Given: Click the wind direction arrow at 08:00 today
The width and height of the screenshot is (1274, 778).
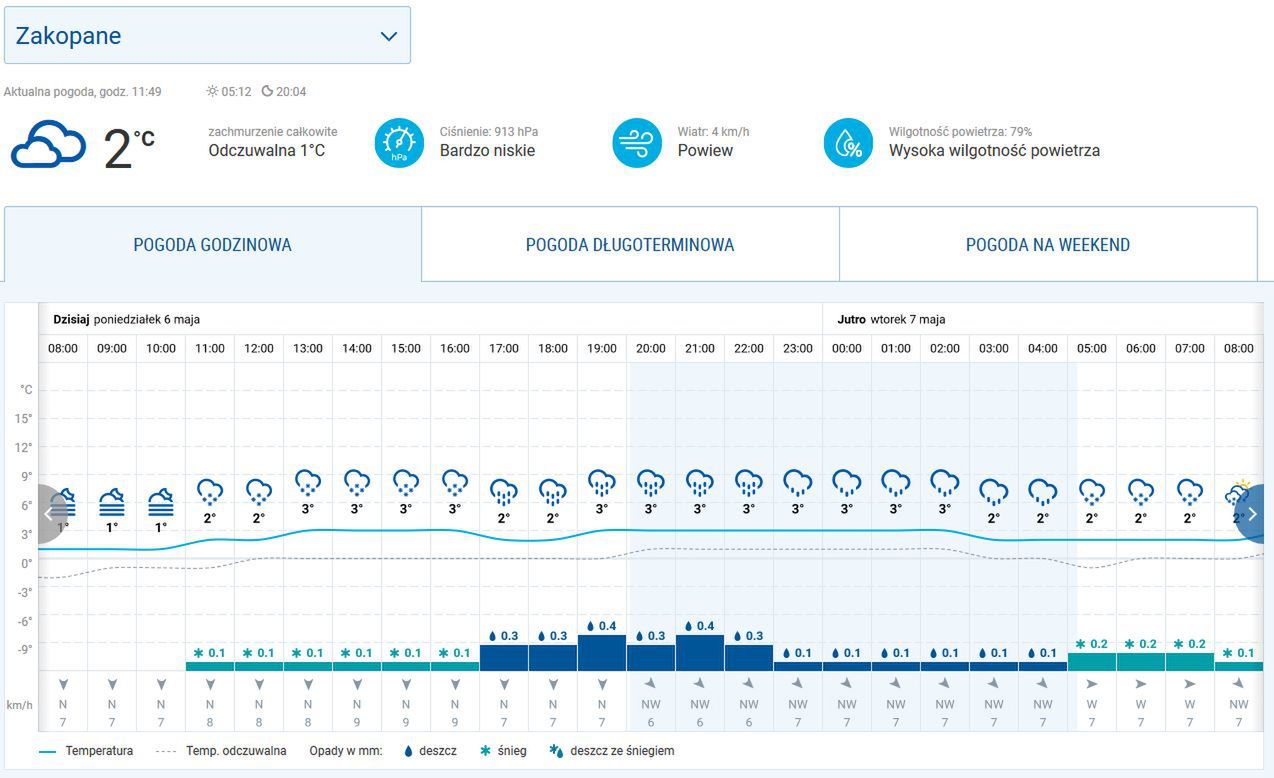Looking at the screenshot, I should (63, 684).
